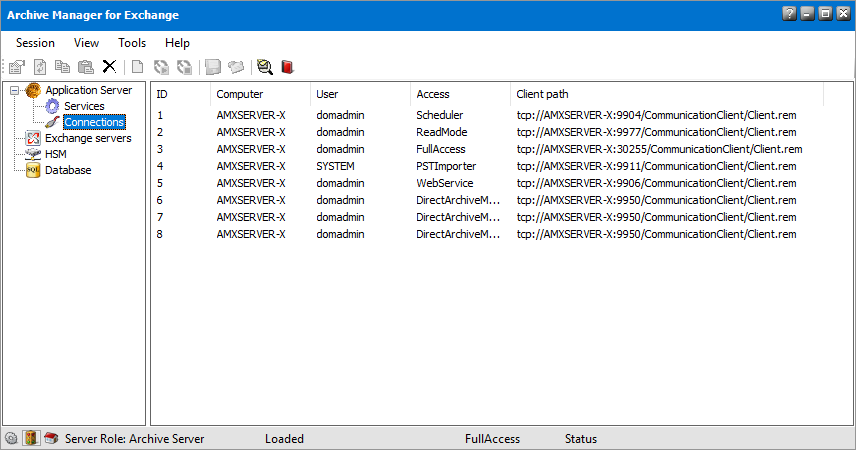Image resolution: width=856 pixels, height=450 pixels.
Task: Collapse the Application Server tree node
Action: click(x=14, y=91)
